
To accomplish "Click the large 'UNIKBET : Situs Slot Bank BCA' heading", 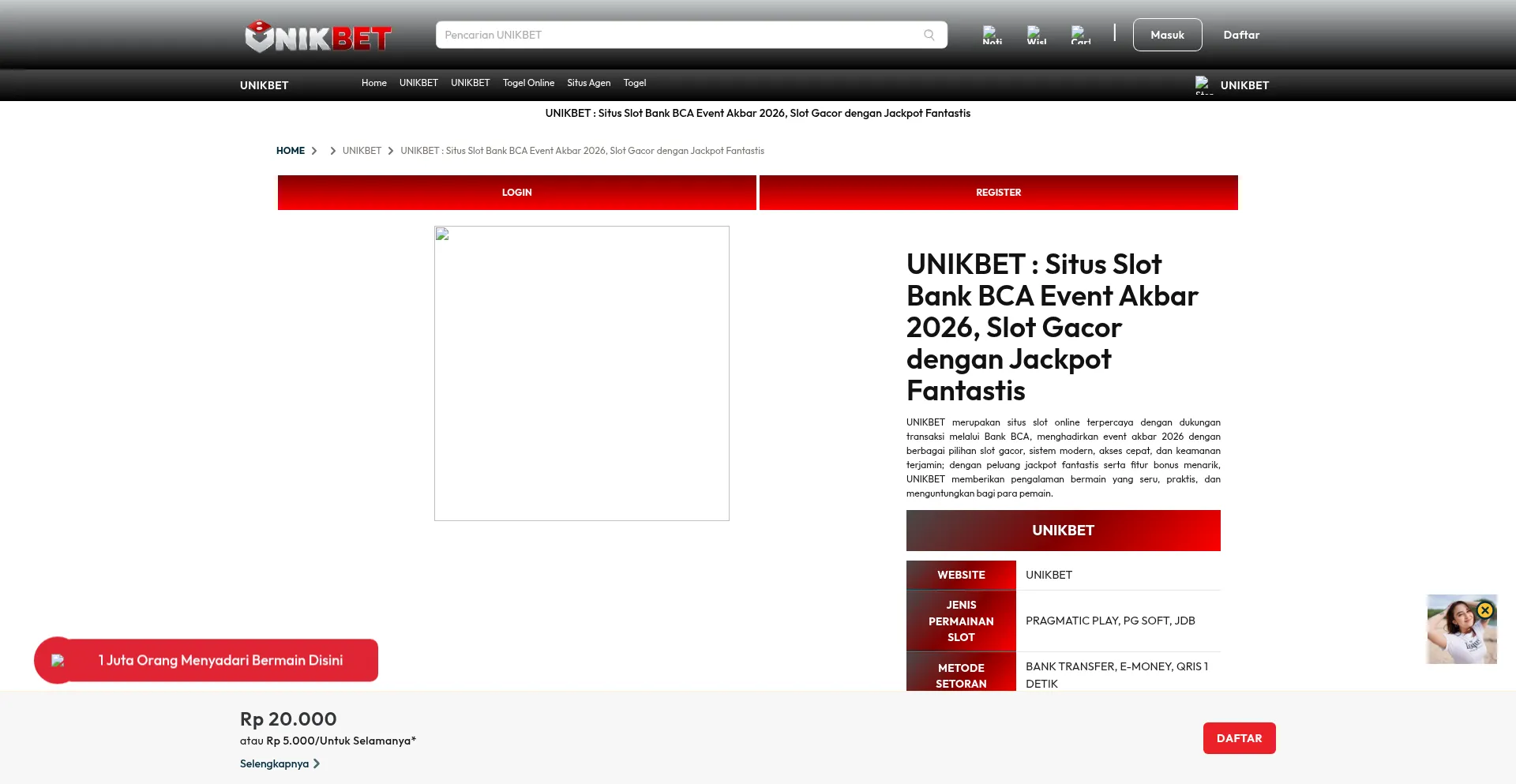I will pyautogui.click(x=1052, y=328).
